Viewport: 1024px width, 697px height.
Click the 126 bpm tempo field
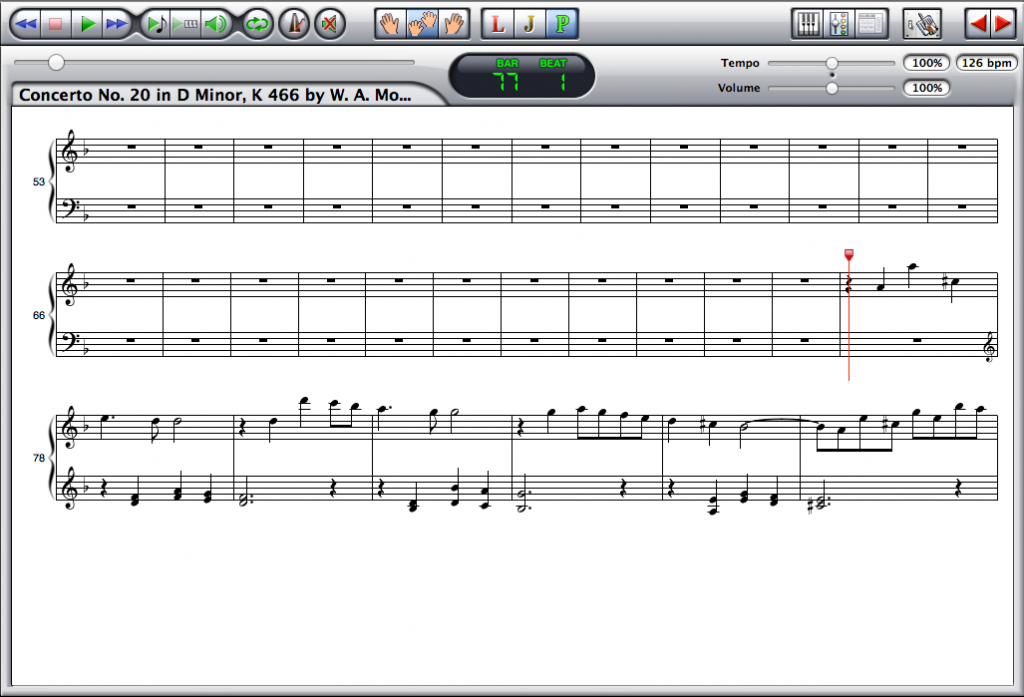986,63
